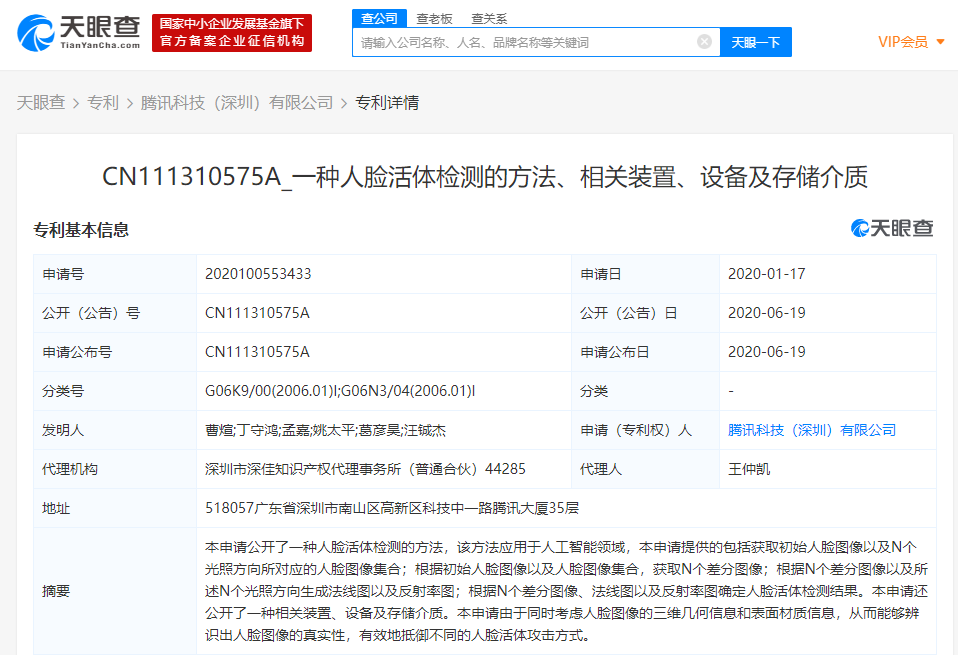The image size is (958, 655).
Task: Go to 天眼查 home breadcrumb
Action: tap(41, 102)
